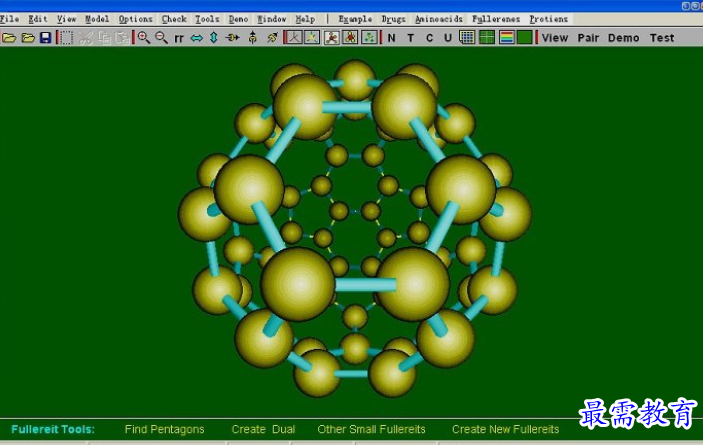Open the Aminoacids menu
This screenshot has width=703, height=445.
(x=438, y=19)
